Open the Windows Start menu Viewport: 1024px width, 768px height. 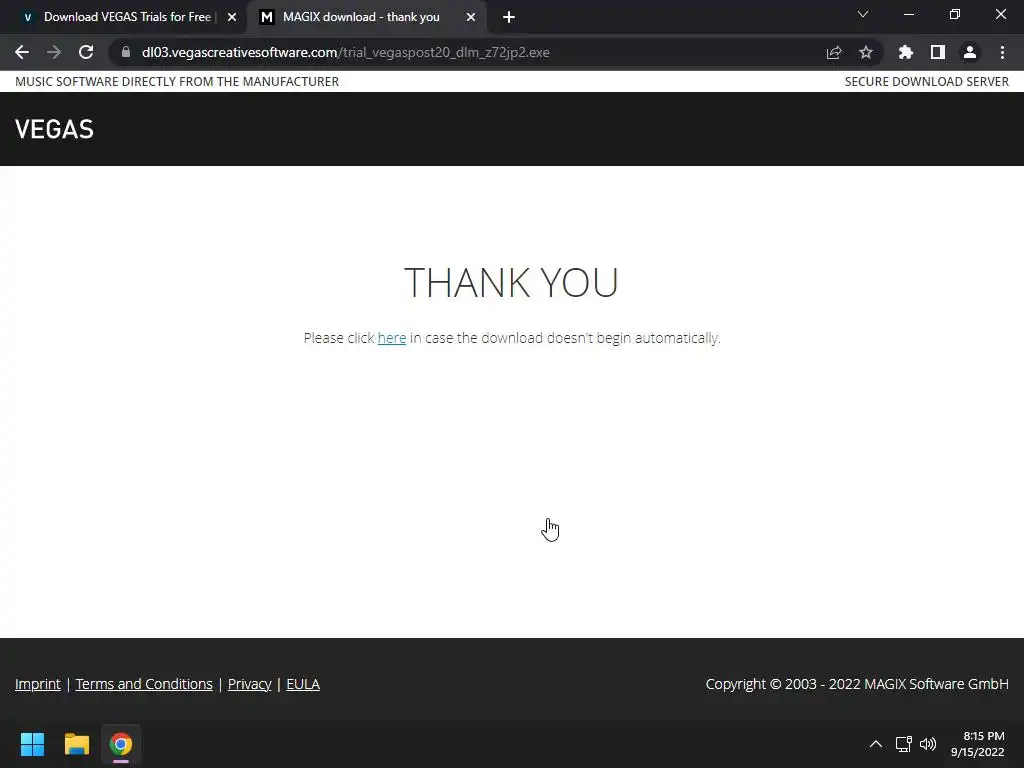point(32,744)
